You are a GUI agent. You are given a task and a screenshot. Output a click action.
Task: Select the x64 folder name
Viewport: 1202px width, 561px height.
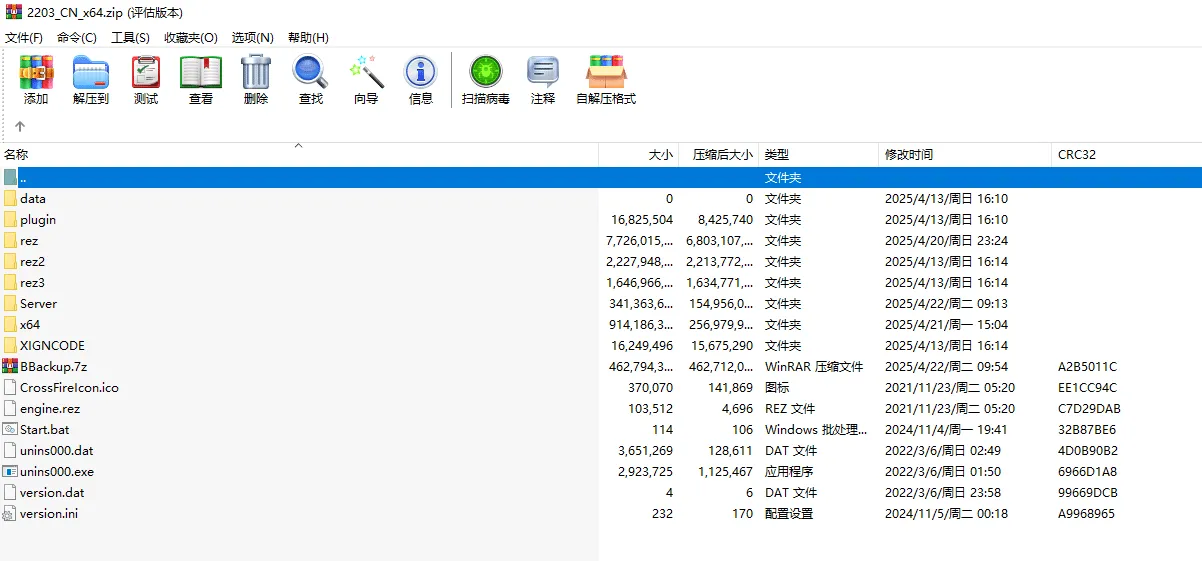(30, 324)
